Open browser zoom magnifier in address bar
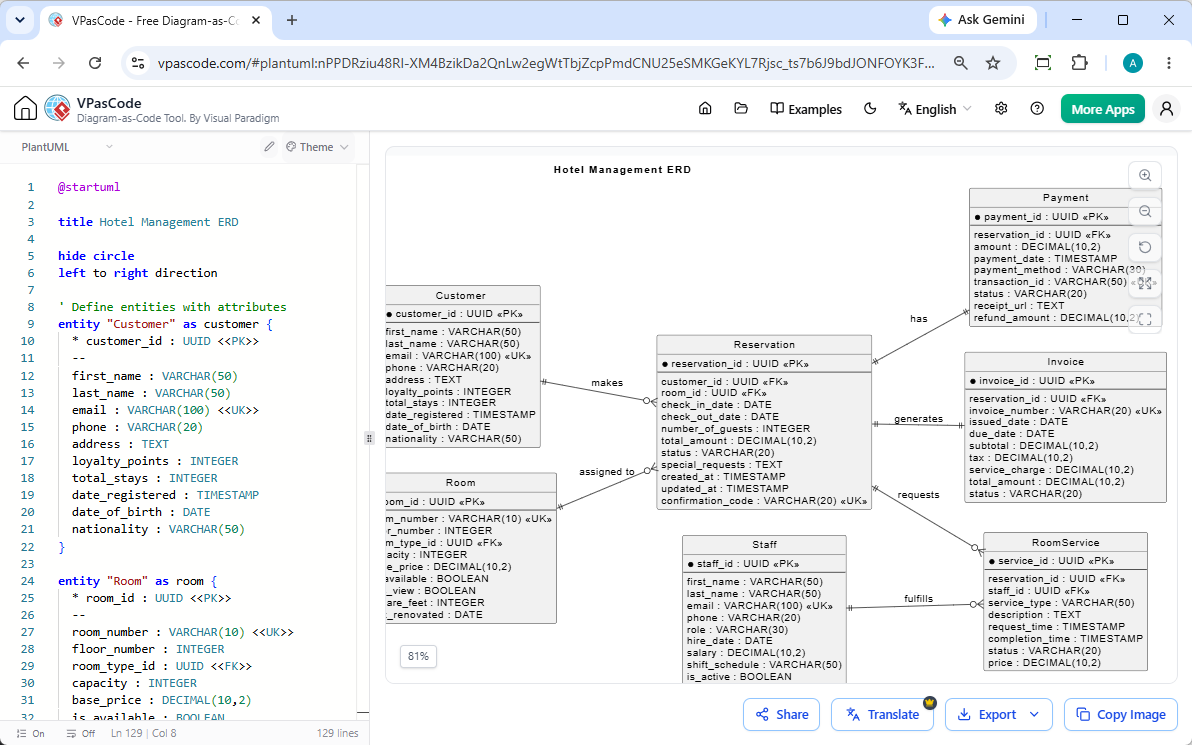Screen dimensions: 1192x745 click(961, 63)
